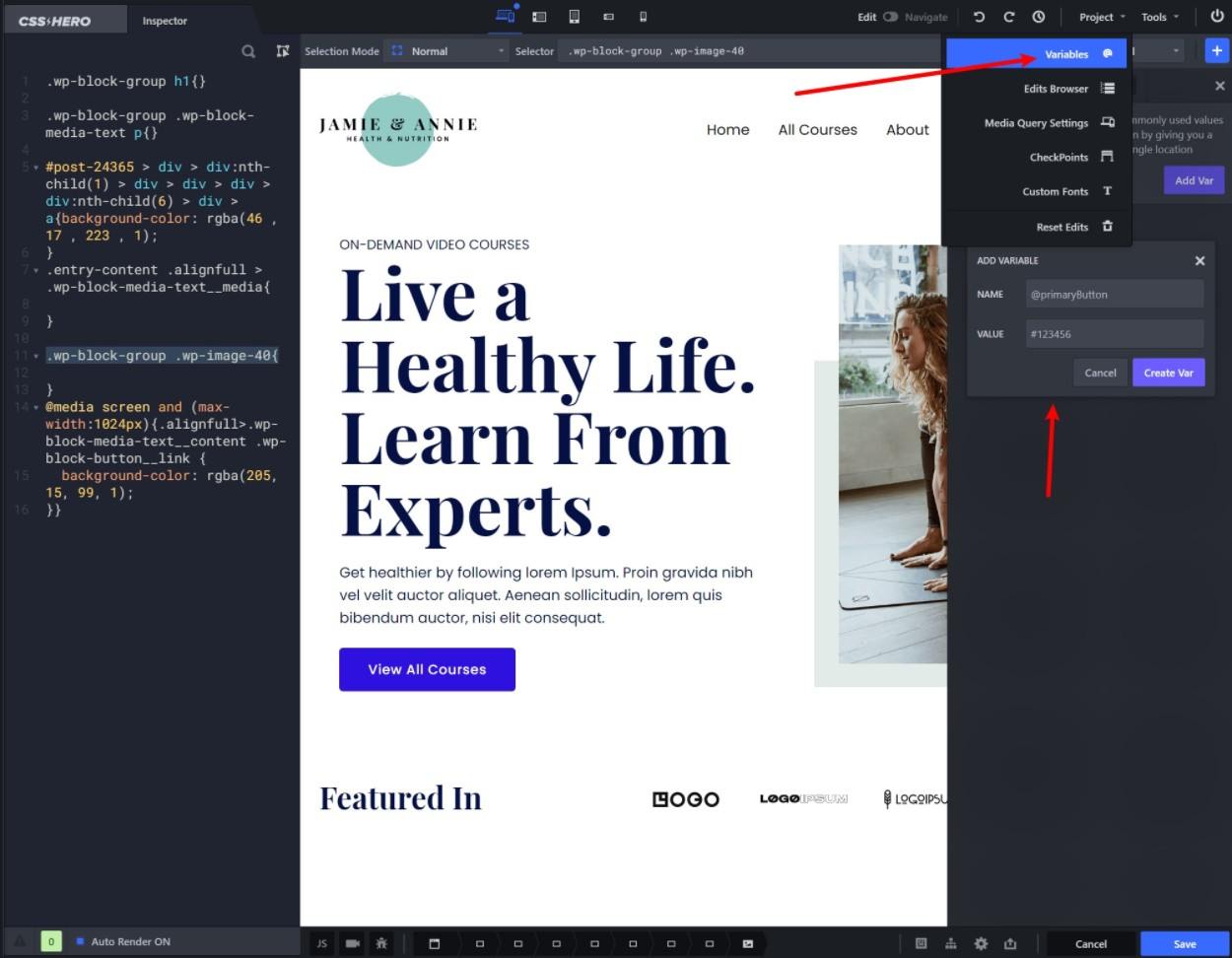Toggle Auto Render ON checkbox
1232x958 pixels.
point(81,942)
